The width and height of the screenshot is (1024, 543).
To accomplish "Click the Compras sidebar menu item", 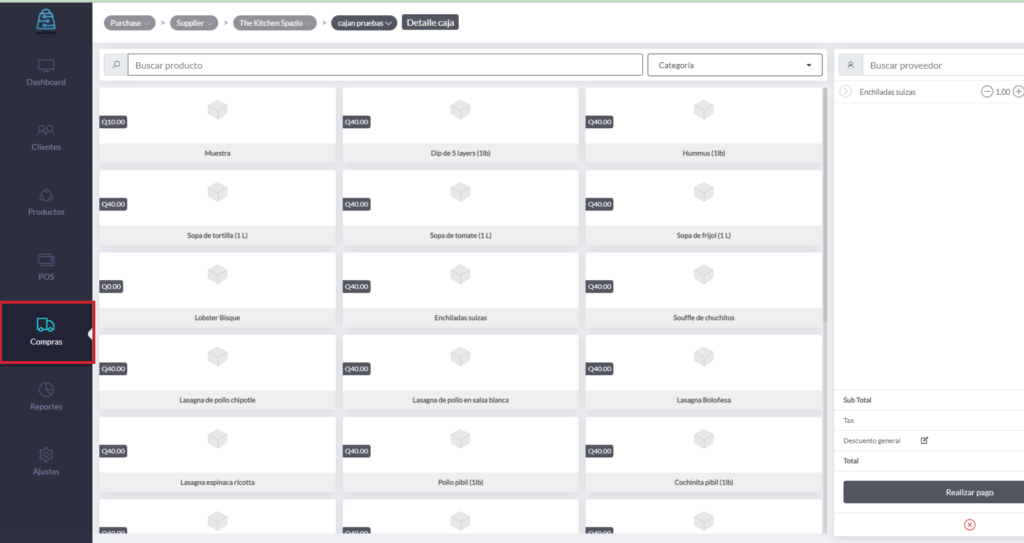I will click(46, 332).
